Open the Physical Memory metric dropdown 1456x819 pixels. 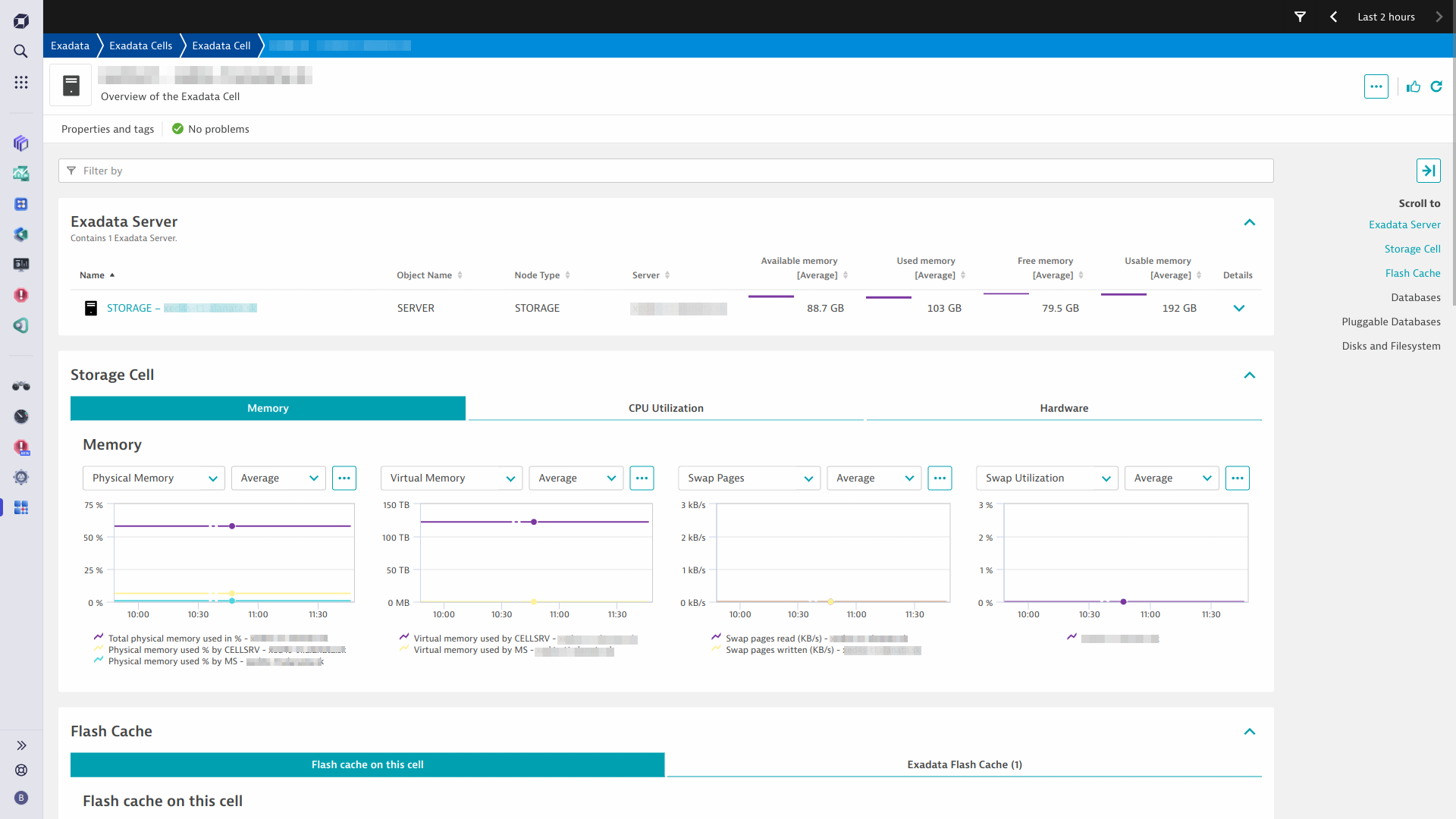click(x=153, y=478)
